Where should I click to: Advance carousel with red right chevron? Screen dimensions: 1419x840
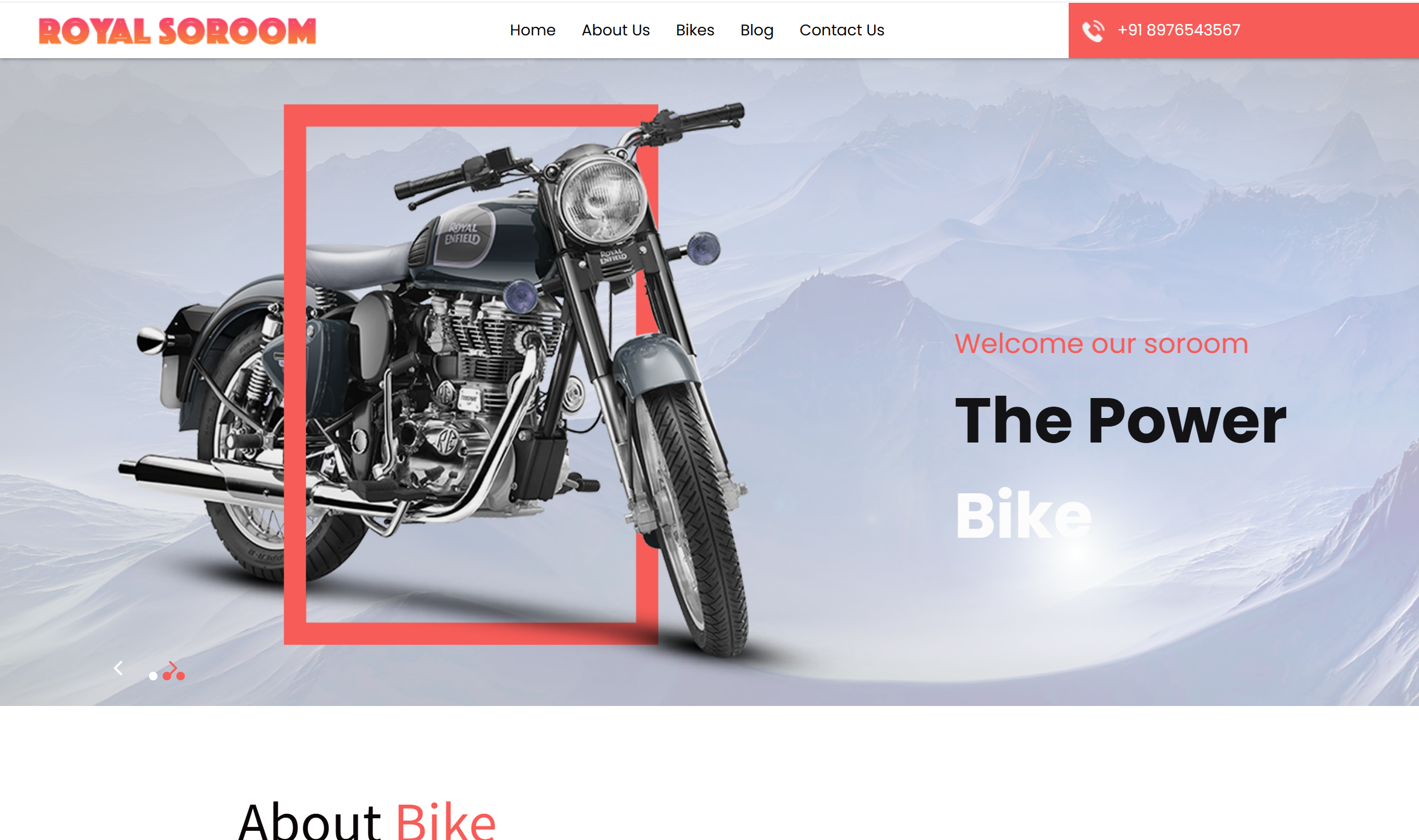click(173, 667)
